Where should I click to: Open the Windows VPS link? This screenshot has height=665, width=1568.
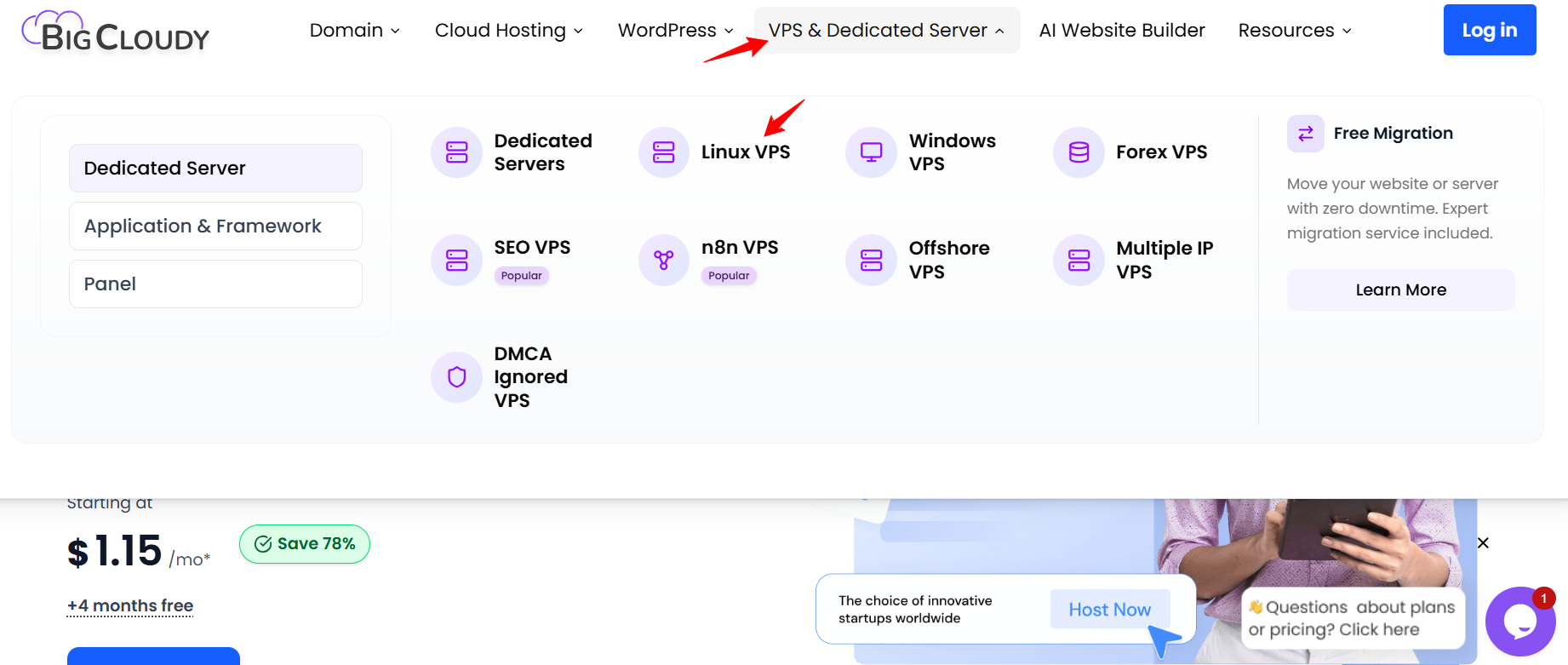click(953, 152)
